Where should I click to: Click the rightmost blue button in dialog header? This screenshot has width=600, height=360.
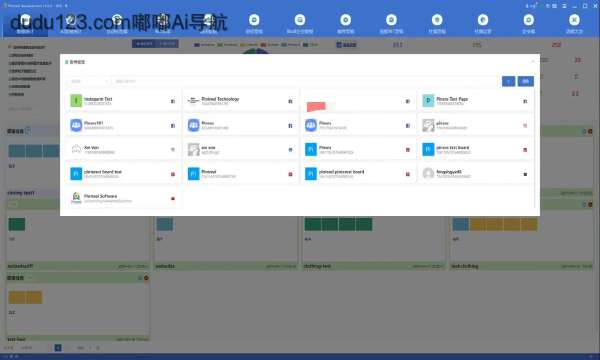[x=525, y=81]
